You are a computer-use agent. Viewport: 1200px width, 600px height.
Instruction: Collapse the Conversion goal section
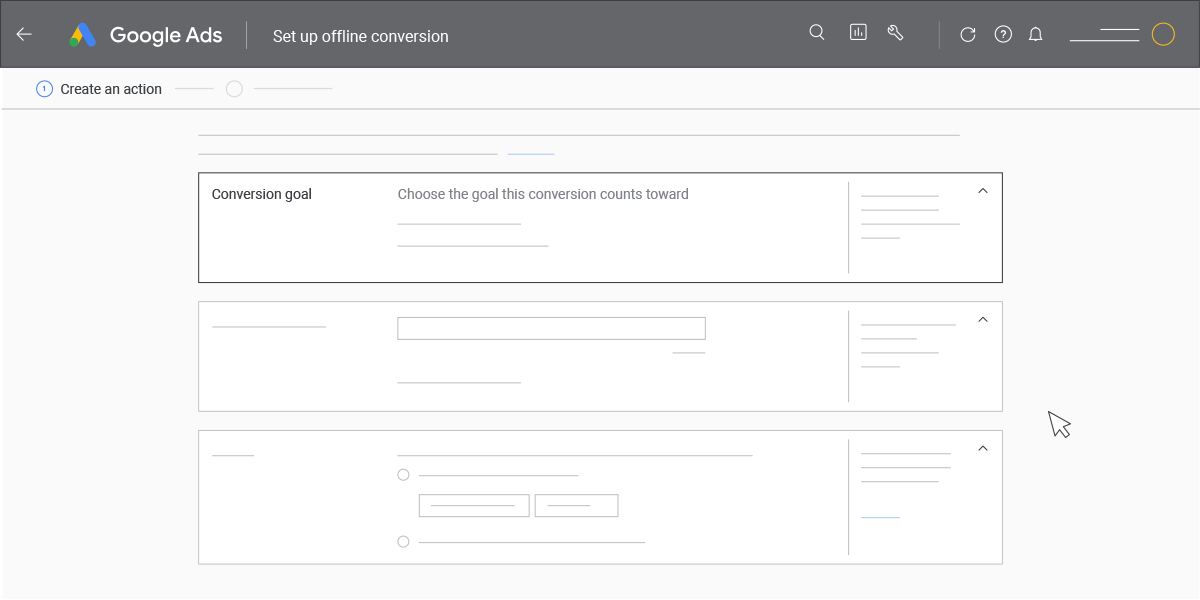982,189
